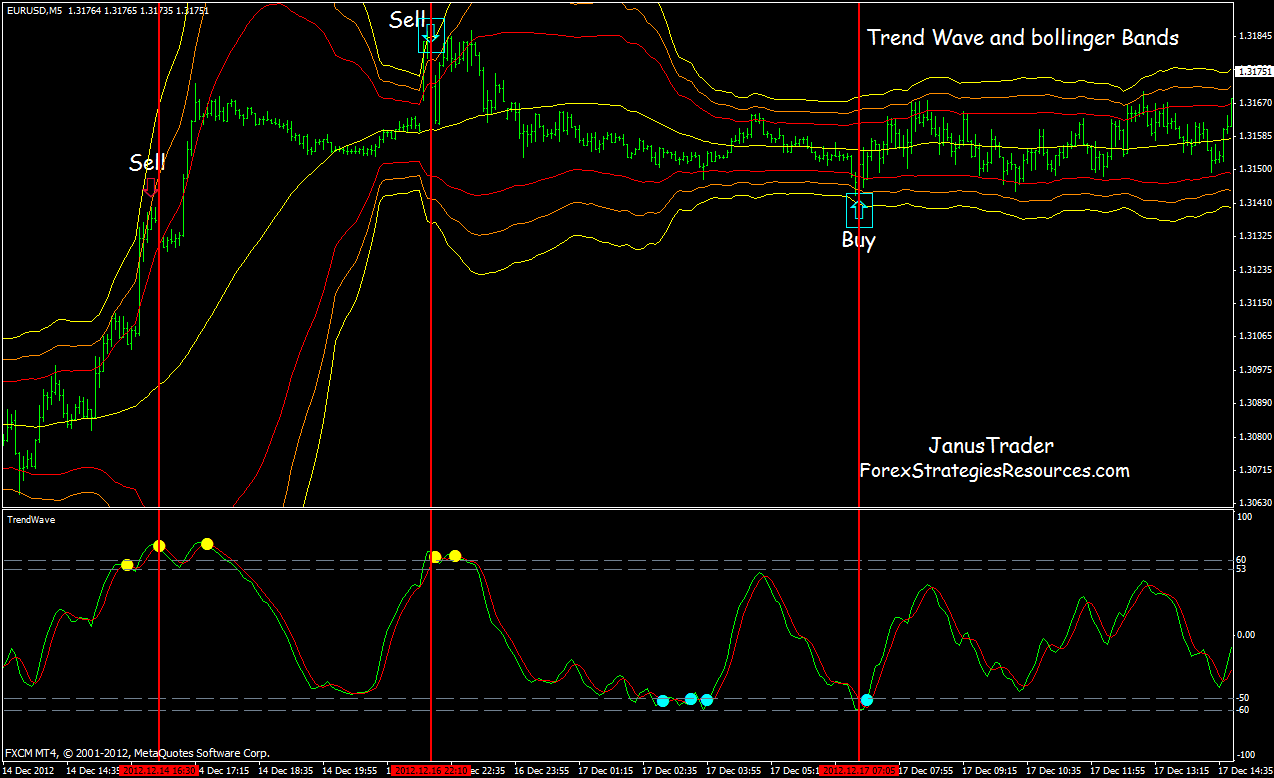Click the TrendWave scale value 100
1274x778 pixels.
pos(1245,517)
